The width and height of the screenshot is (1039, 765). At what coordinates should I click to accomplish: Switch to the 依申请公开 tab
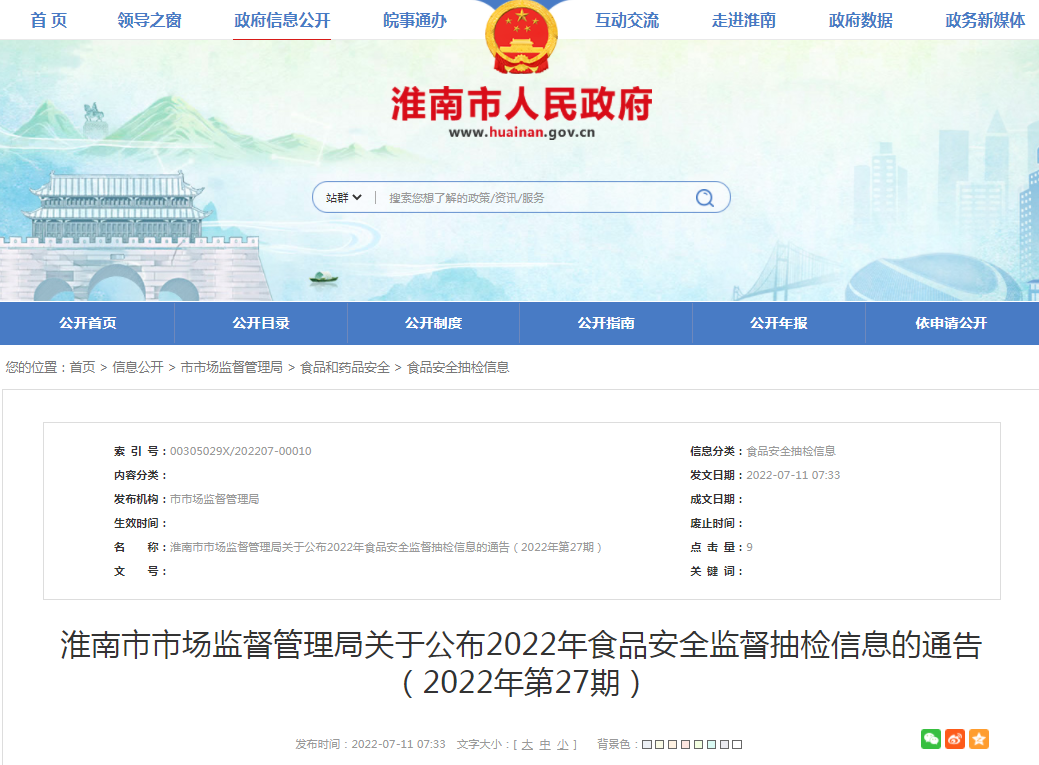(952, 322)
